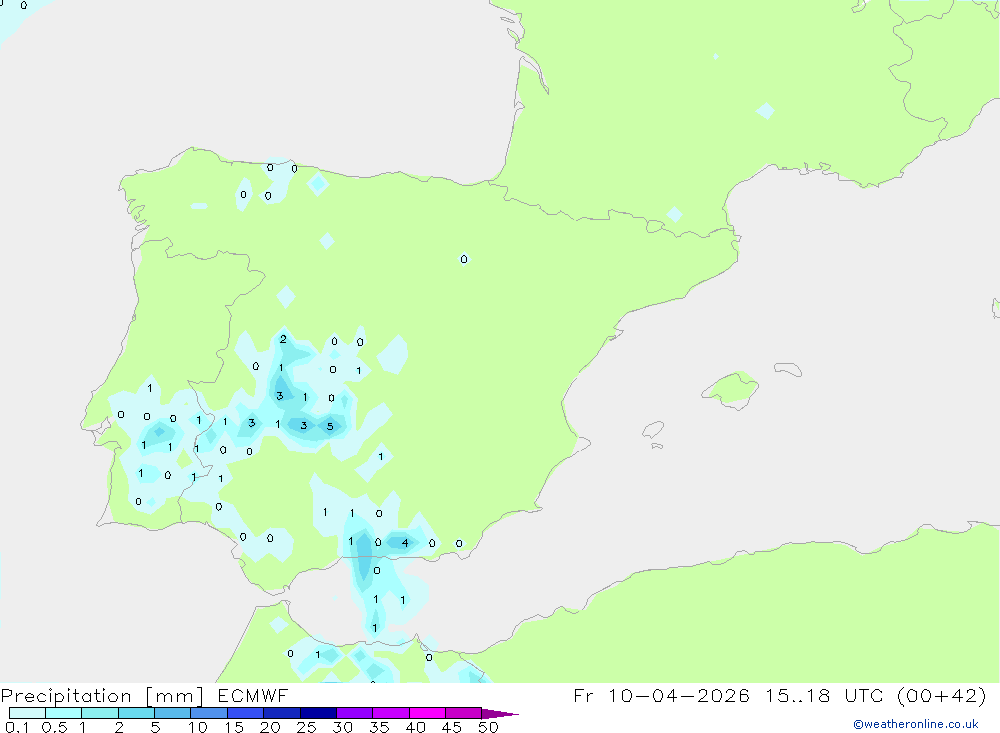Image resolution: width=1000 pixels, height=733 pixels.
Task: Click the 'Precipitation [mm]' title text
Action: point(102,696)
